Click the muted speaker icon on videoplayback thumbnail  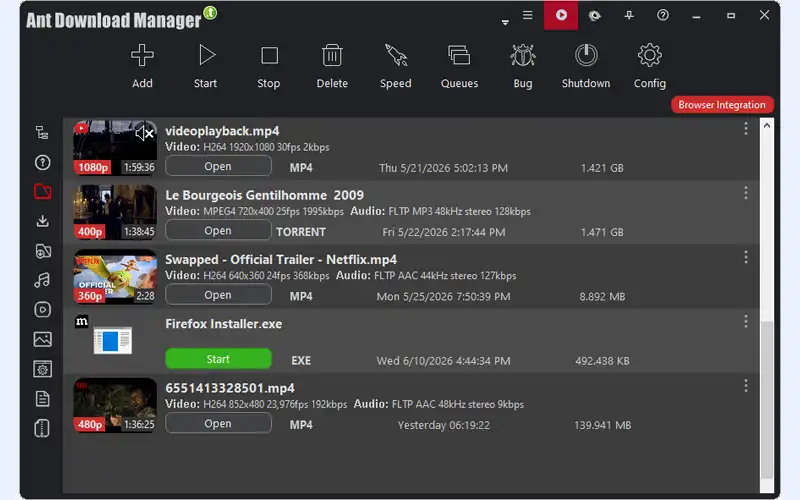point(144,134)
